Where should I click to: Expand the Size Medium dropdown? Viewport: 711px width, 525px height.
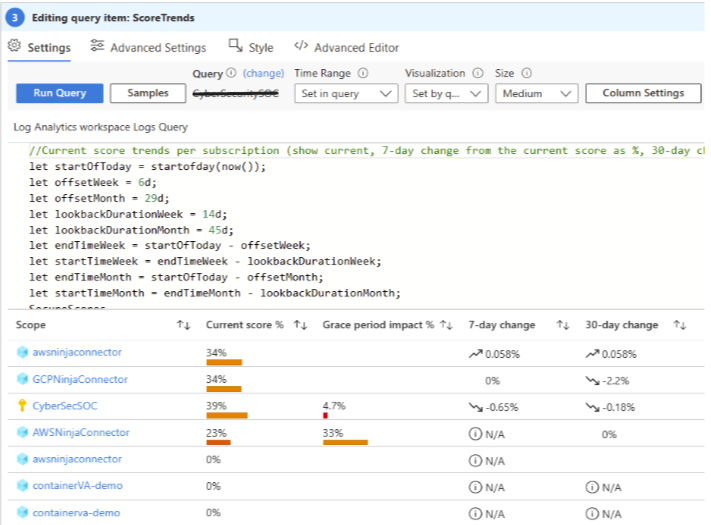click(536, 93)
